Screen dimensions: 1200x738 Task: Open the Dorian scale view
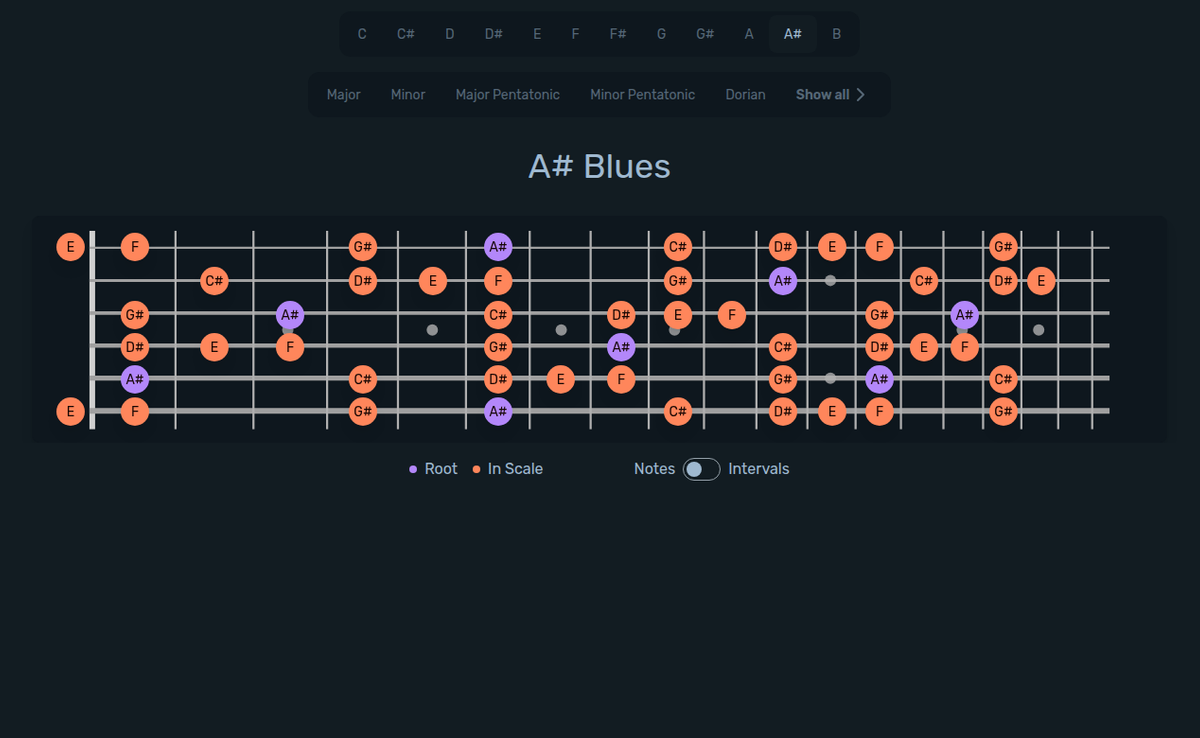click(x=745, y=94)
